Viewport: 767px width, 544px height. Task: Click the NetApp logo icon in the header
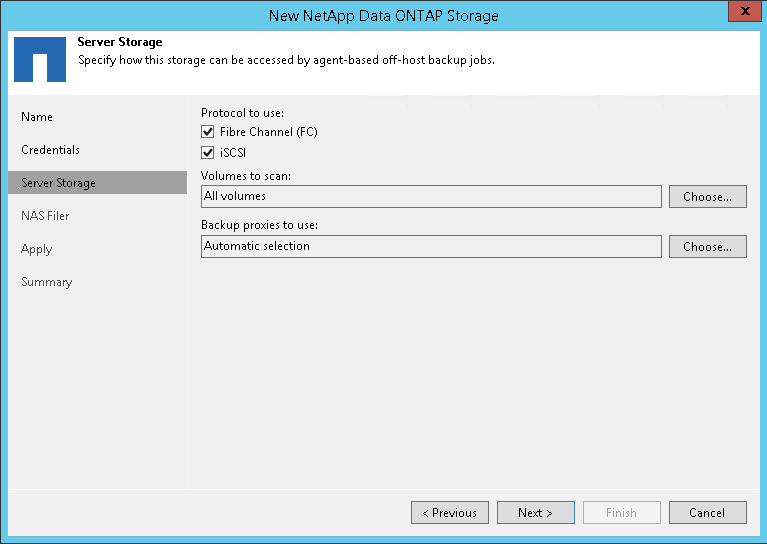(40, 60)
